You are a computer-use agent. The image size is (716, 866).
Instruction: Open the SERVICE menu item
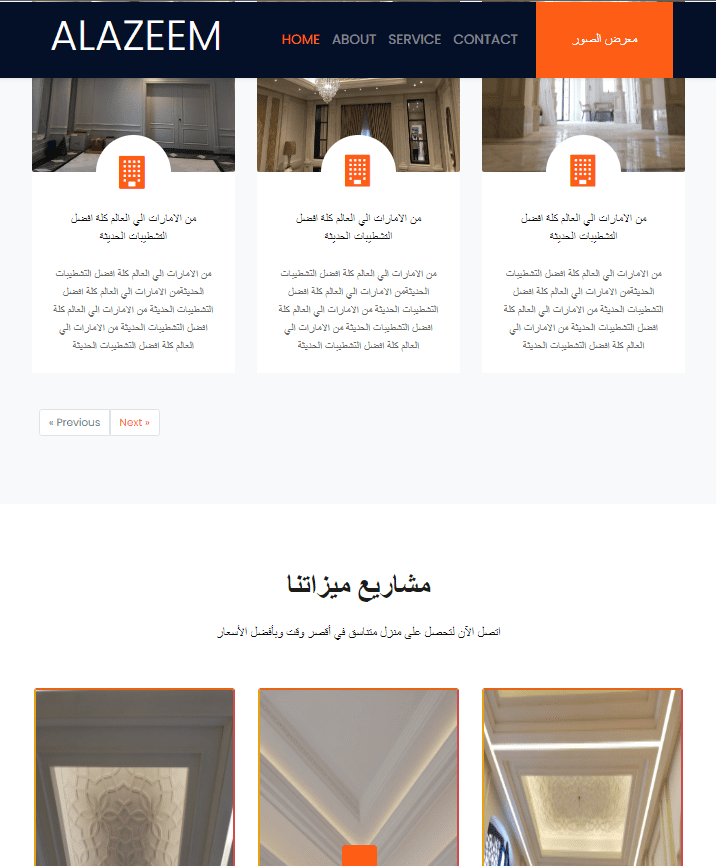pos(414,40)
